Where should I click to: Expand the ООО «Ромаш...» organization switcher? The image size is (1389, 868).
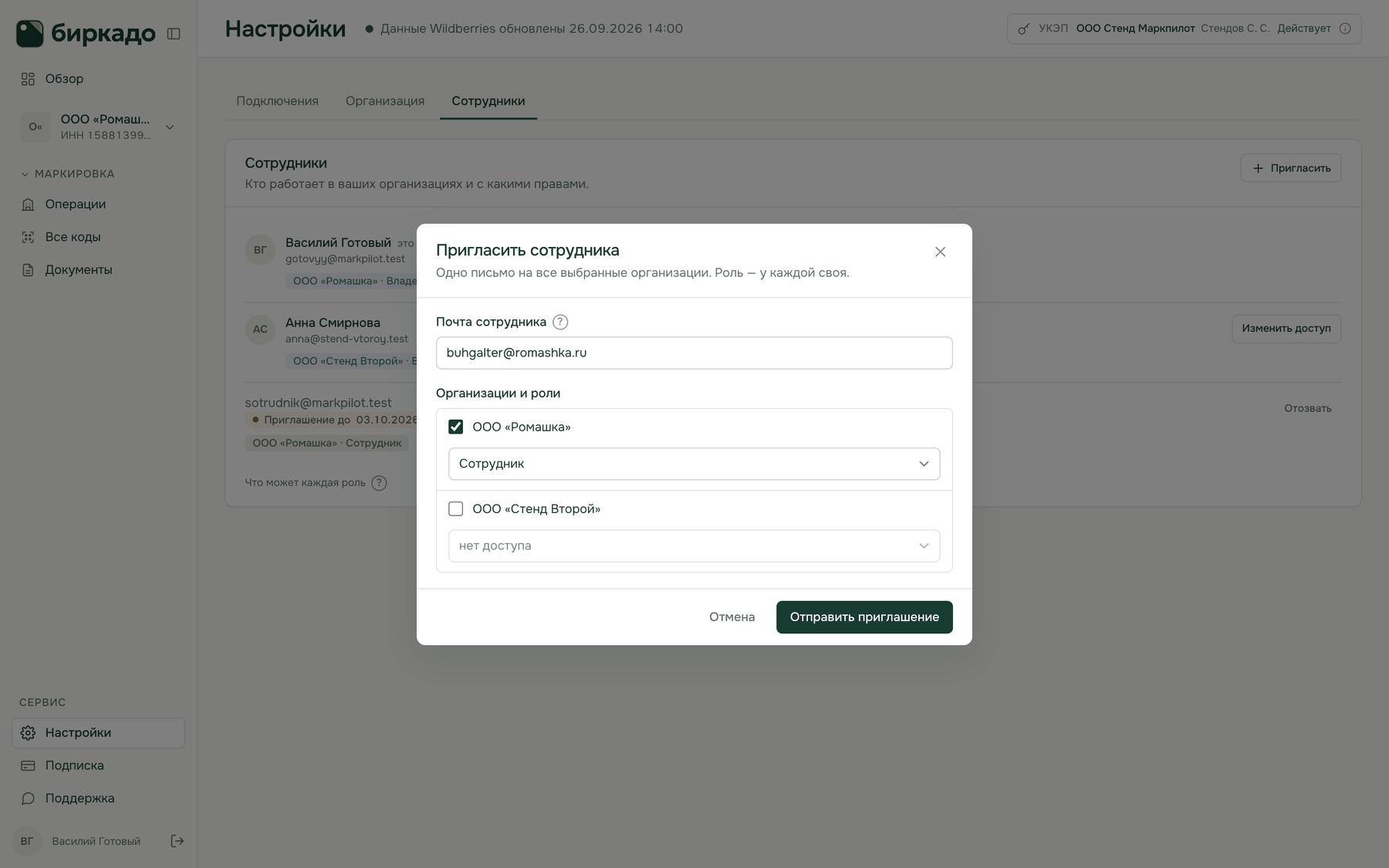click(98, 127)
